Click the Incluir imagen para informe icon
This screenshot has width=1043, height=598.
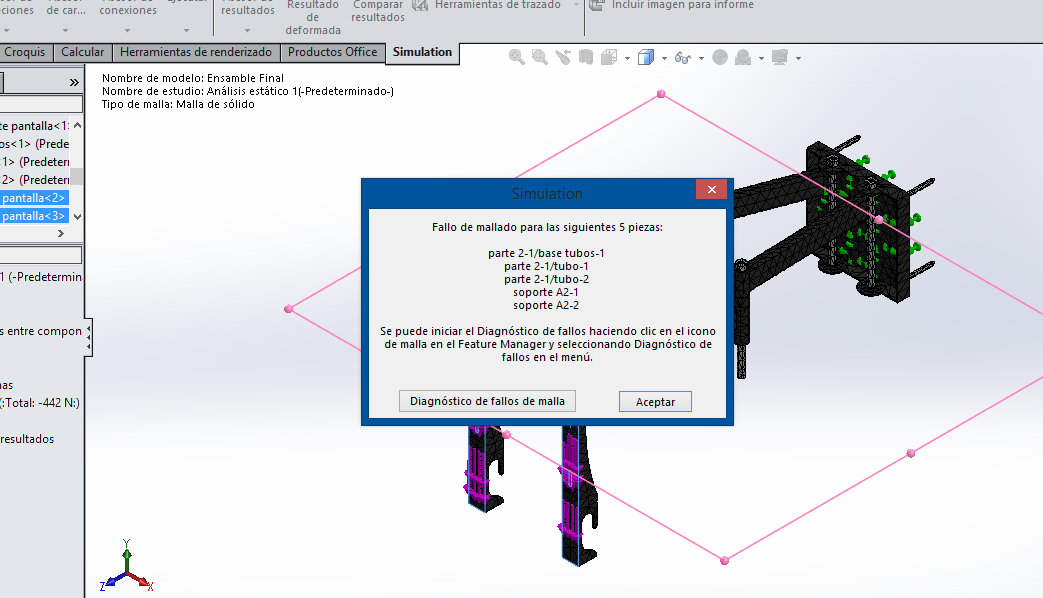(x=597, y=5)
